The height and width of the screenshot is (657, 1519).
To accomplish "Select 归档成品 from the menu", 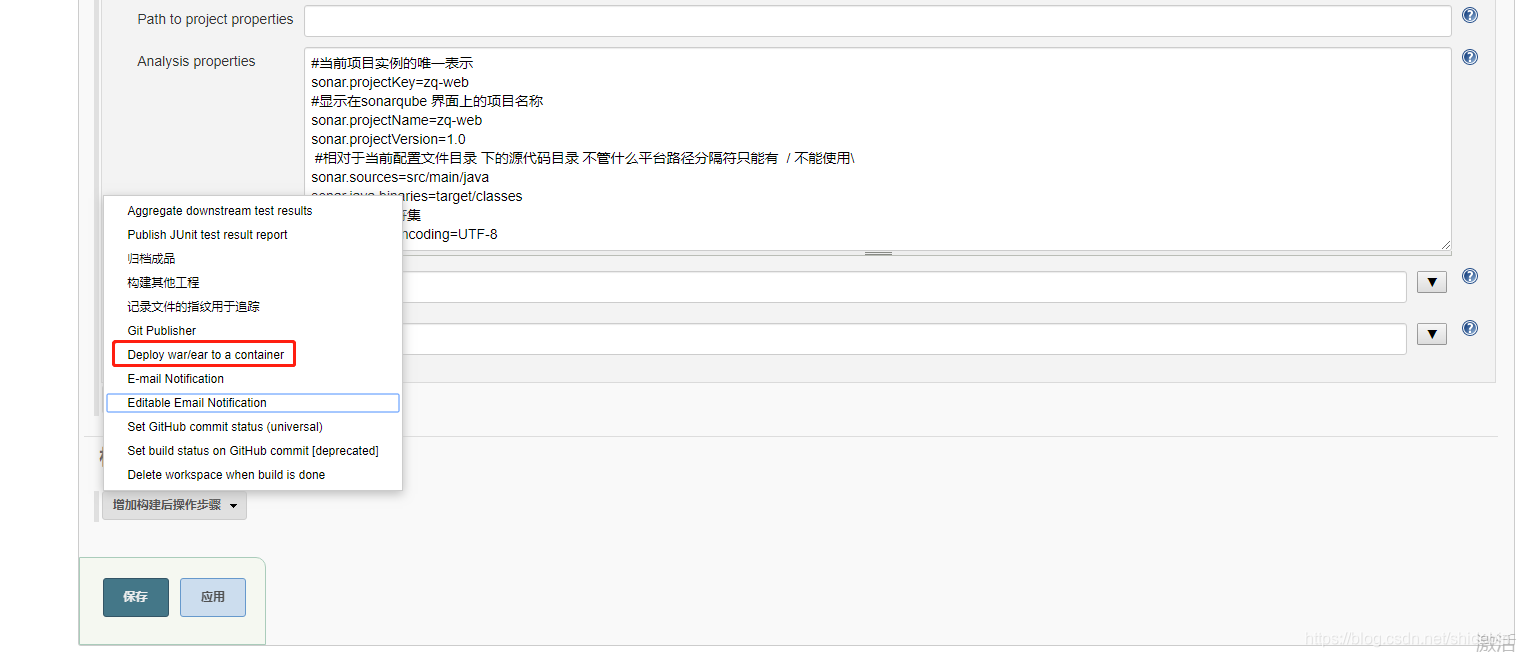I will (149, 258).
